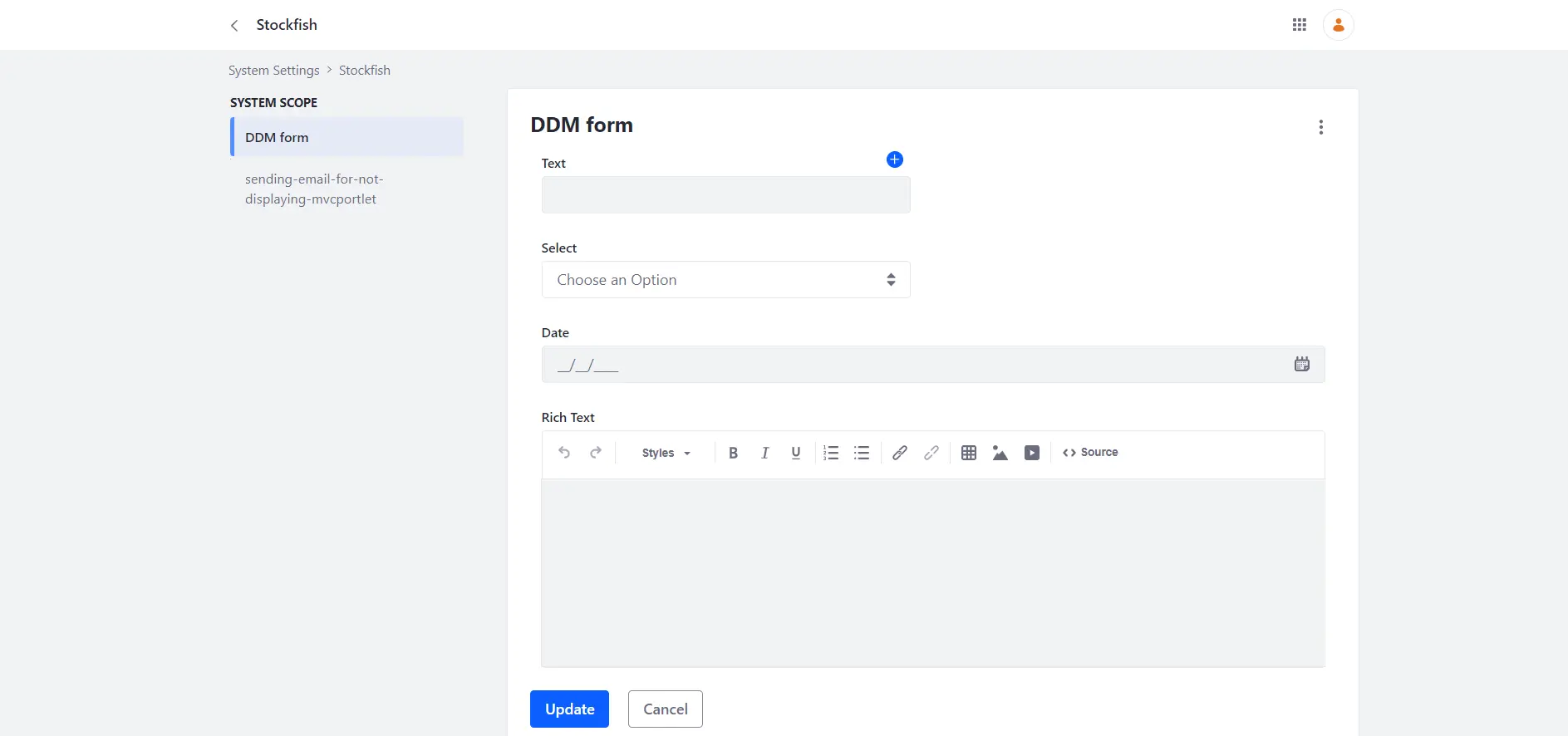Open the Choose an Option select
This screenshot has width=1568, height=736.
(726, 280)
